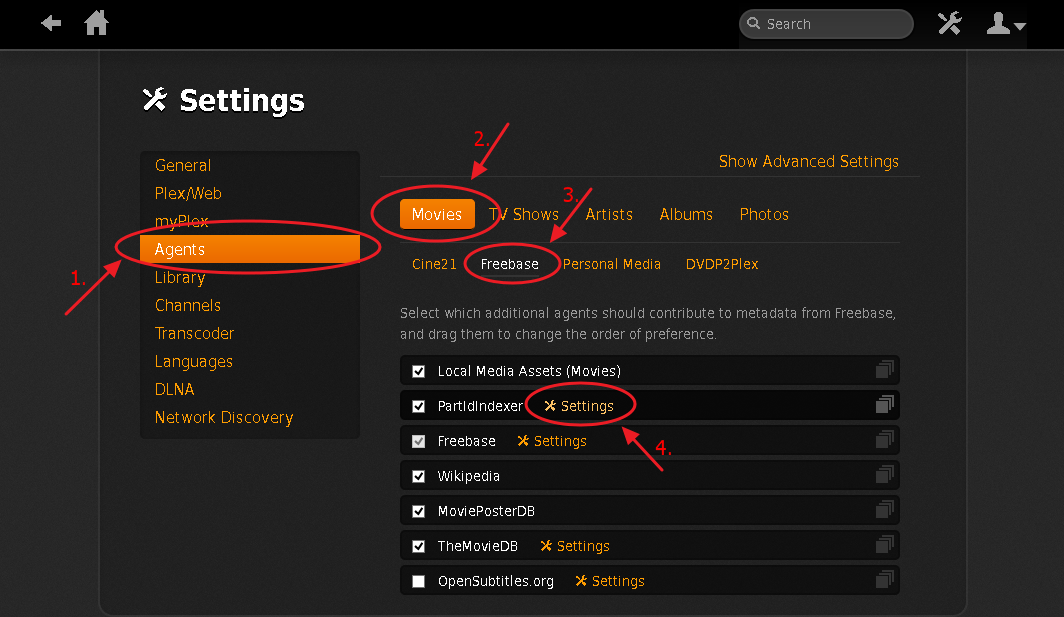Switch to the TV Shows tab
1064x617 pixels.
coord(523,214)
